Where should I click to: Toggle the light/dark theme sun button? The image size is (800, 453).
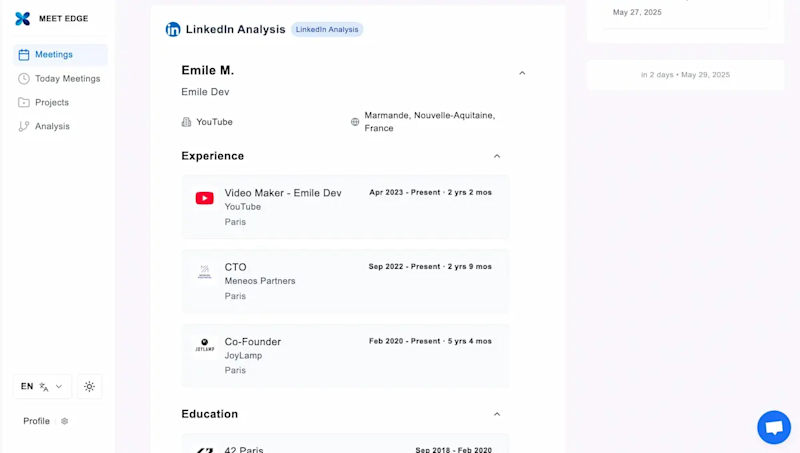point(89,387)
